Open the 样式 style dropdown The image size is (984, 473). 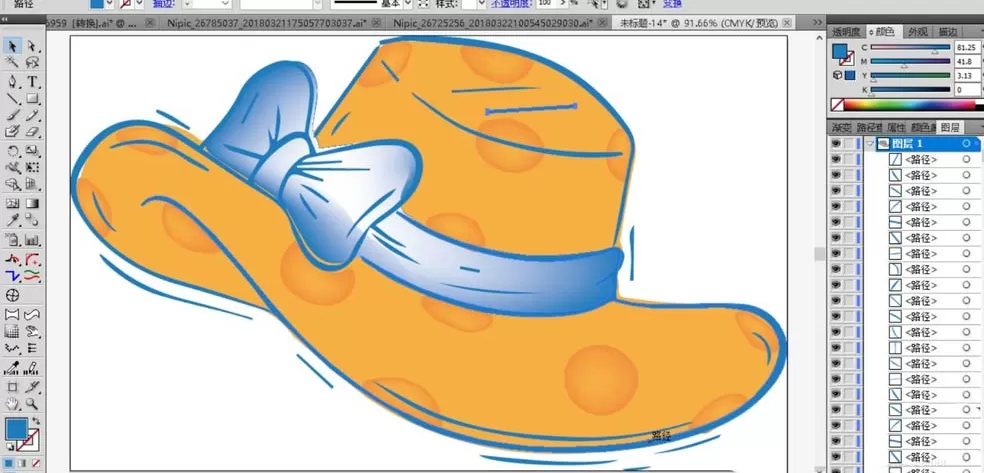(481, 4)
